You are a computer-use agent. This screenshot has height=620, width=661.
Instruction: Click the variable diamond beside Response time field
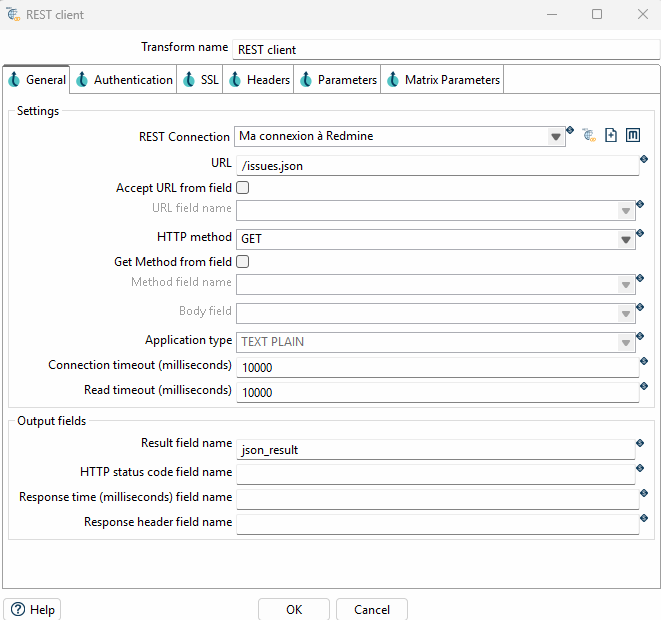[x=644, y=493]
